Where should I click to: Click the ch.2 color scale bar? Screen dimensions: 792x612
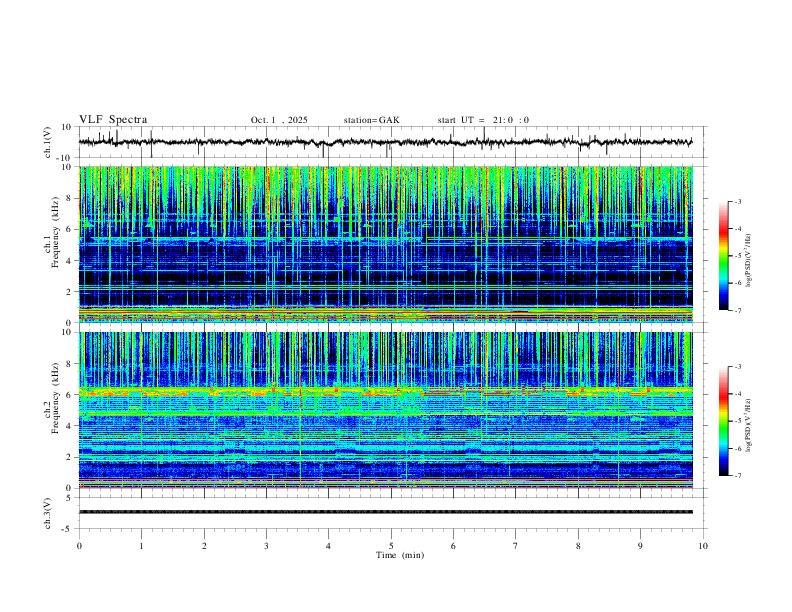coord(723,421)
